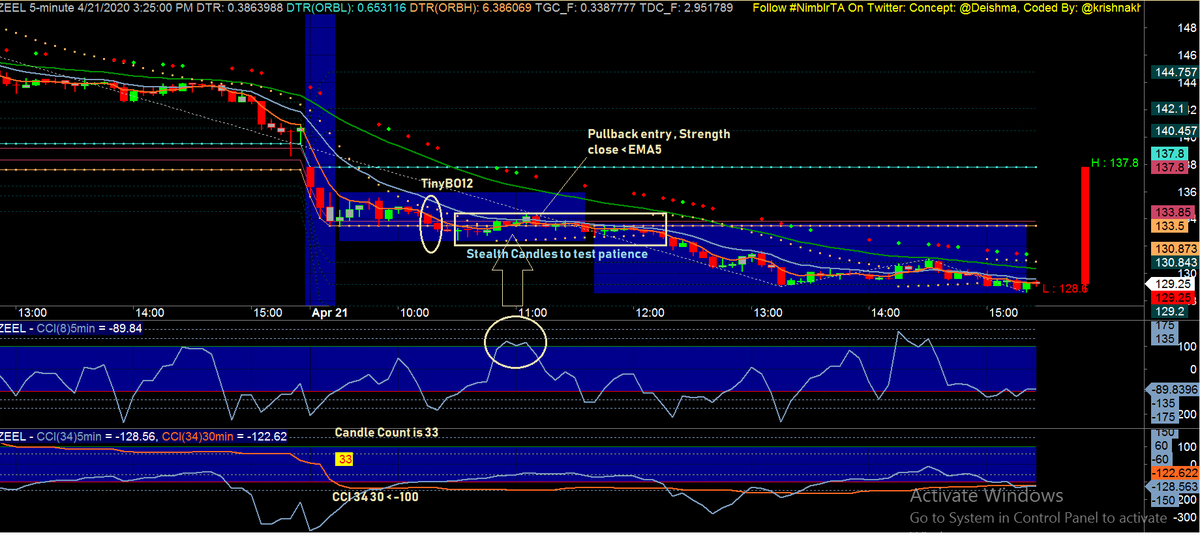The height and width of the screenshot is (537, 1200).
Task: Click the L : 128.5 day-low label
Action: [x=1064, y=288]
